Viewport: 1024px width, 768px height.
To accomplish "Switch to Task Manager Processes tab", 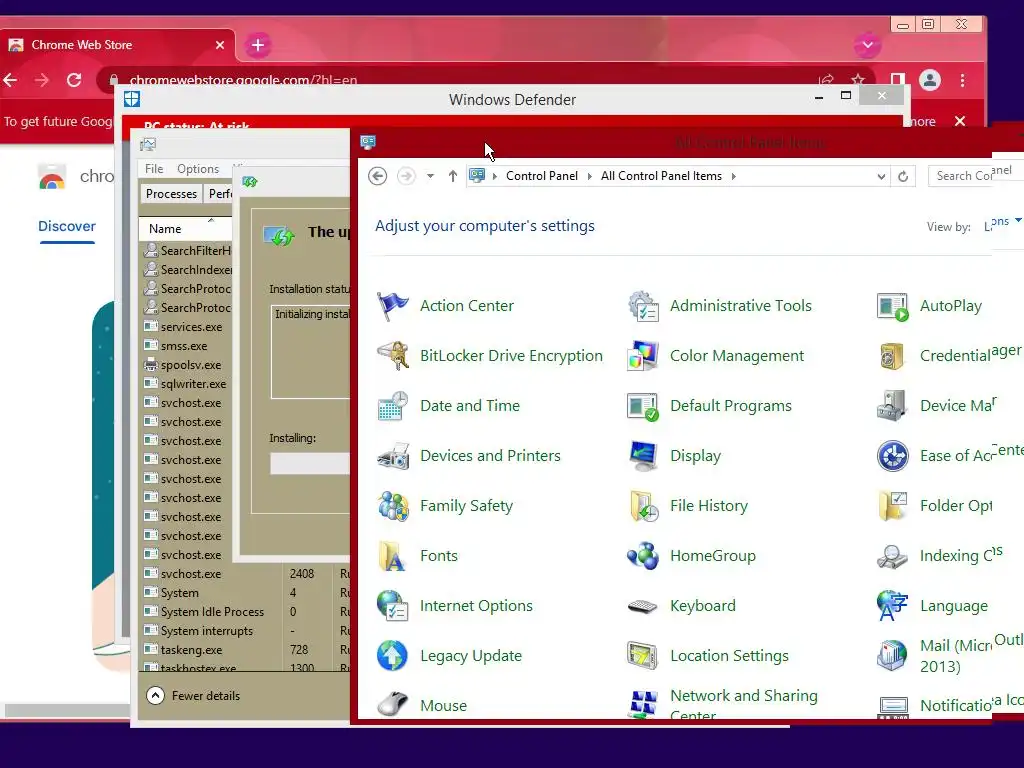I will point(171,194).
